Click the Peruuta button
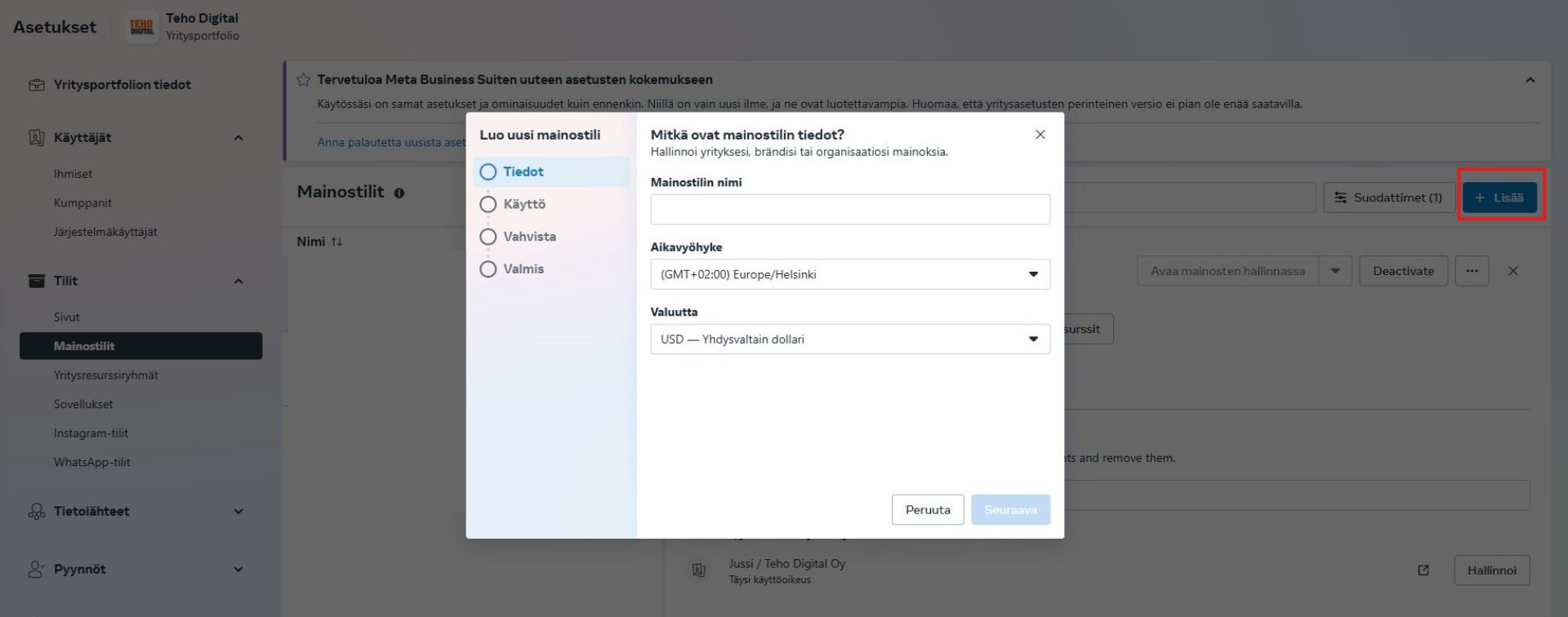Viewport: 1568px width, 617px height. pyautogui.click(x=927, y=510)
